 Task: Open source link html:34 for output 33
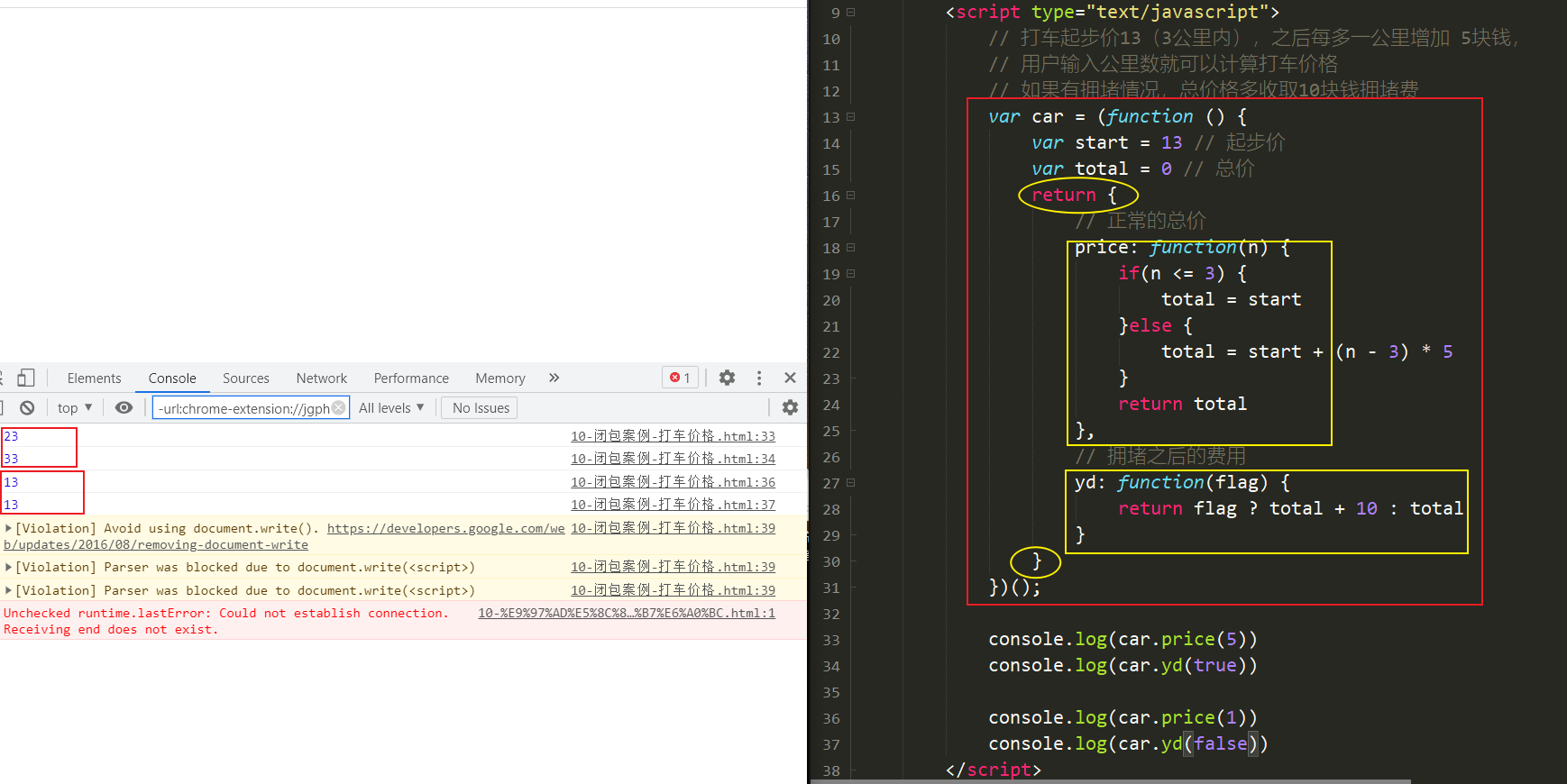click(x=673, y=459)
